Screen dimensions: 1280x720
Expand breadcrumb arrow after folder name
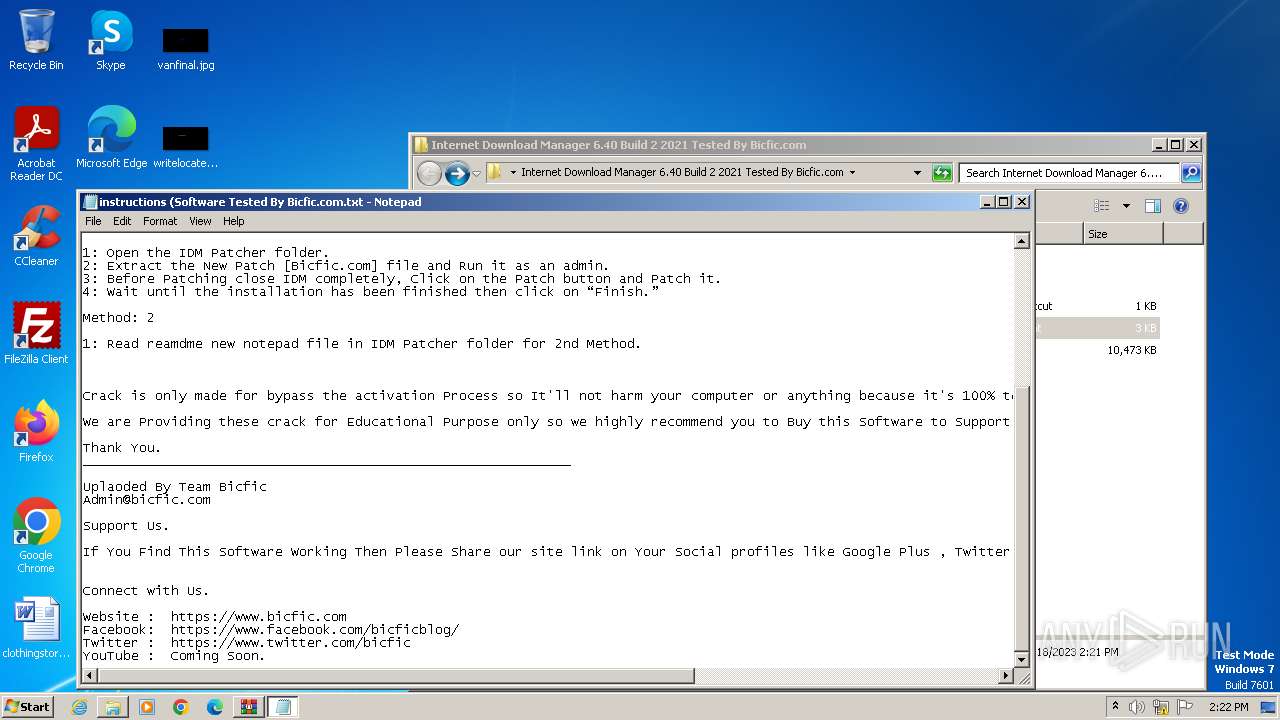[852, 173]
